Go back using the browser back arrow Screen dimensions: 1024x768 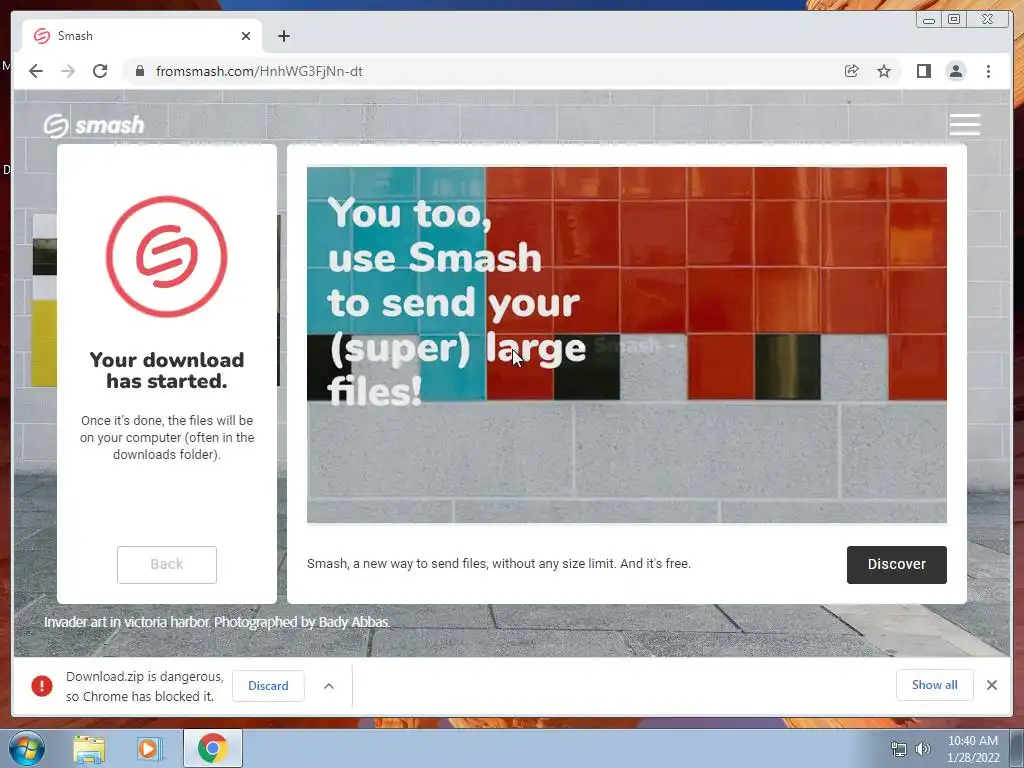coord(36,71)
